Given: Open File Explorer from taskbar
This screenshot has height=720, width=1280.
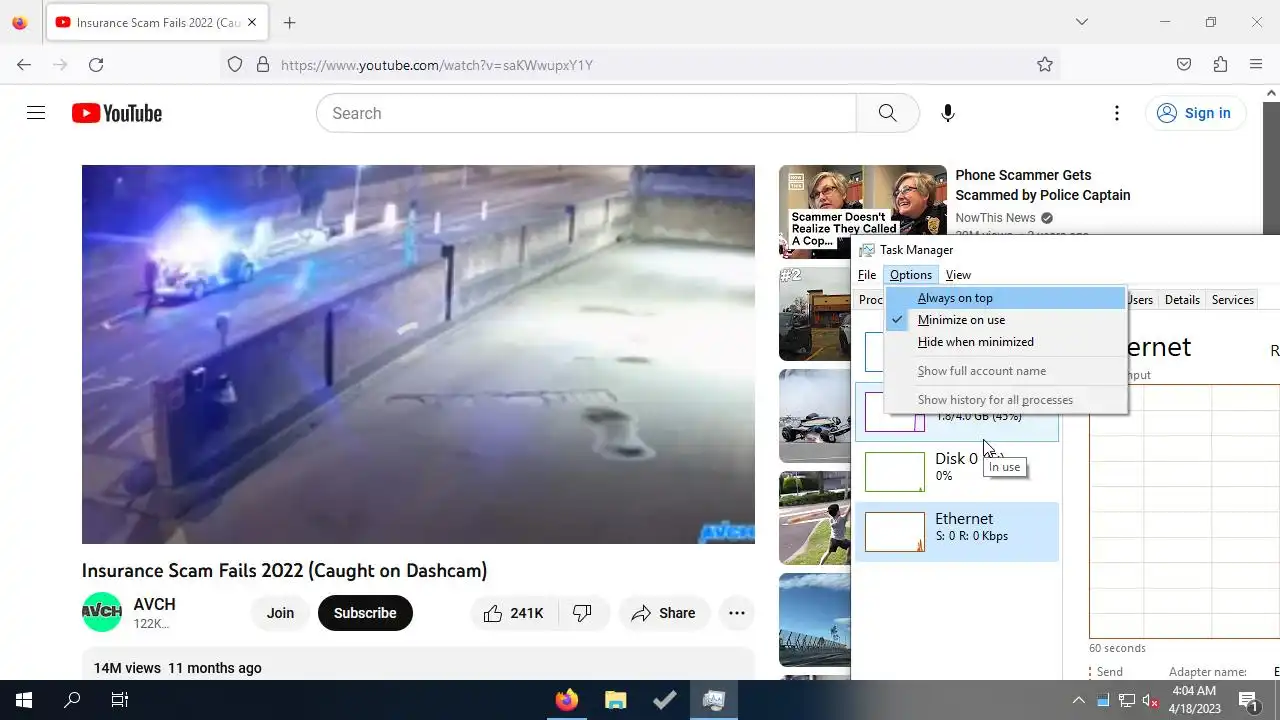Looking at the screenshot, I should pos(615,700).
